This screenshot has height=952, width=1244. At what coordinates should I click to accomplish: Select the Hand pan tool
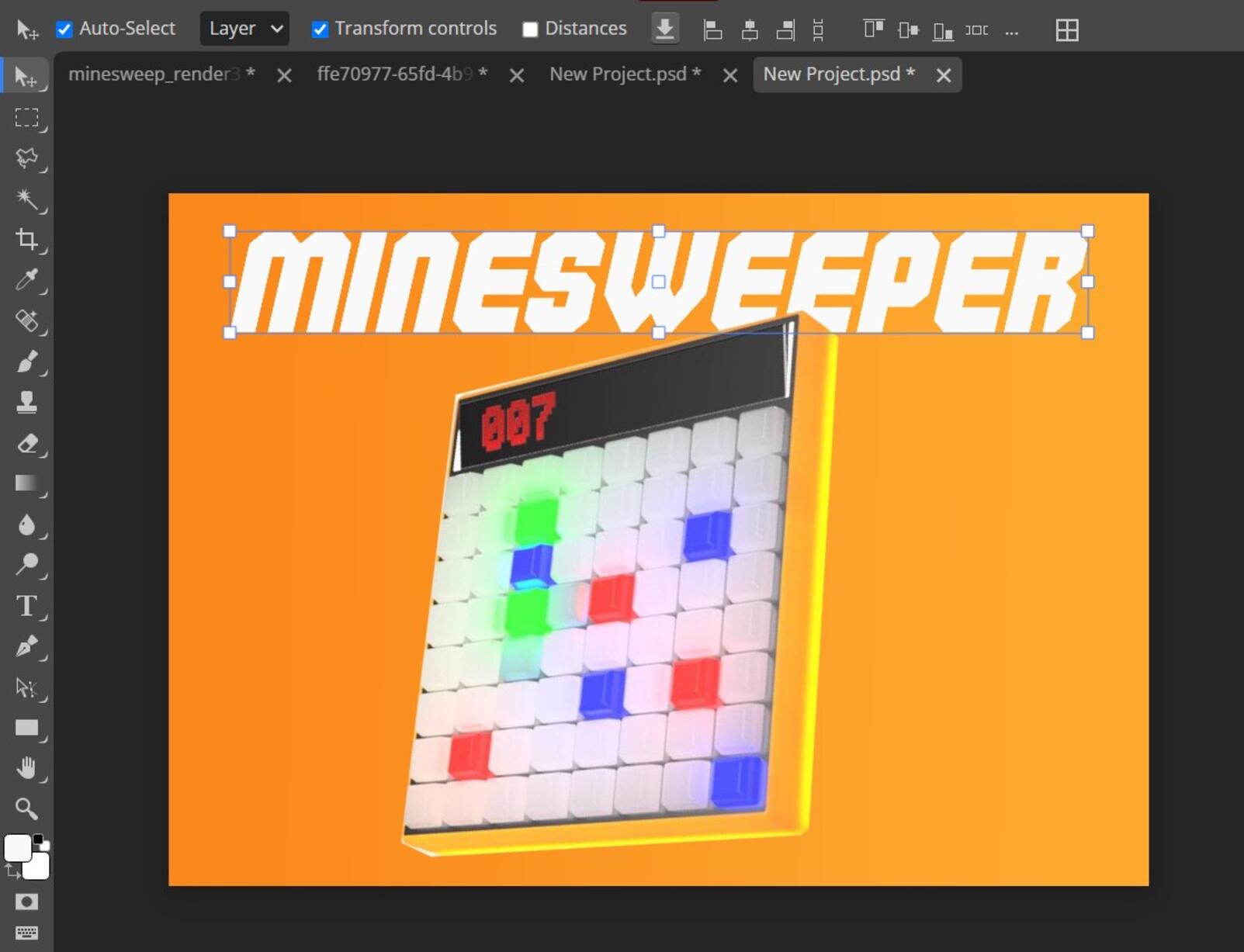tap(26, 768)
